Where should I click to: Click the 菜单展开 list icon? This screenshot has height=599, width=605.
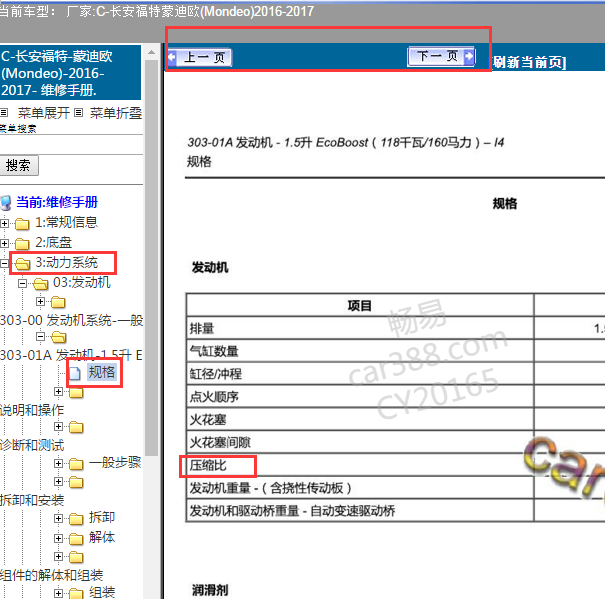4,113
